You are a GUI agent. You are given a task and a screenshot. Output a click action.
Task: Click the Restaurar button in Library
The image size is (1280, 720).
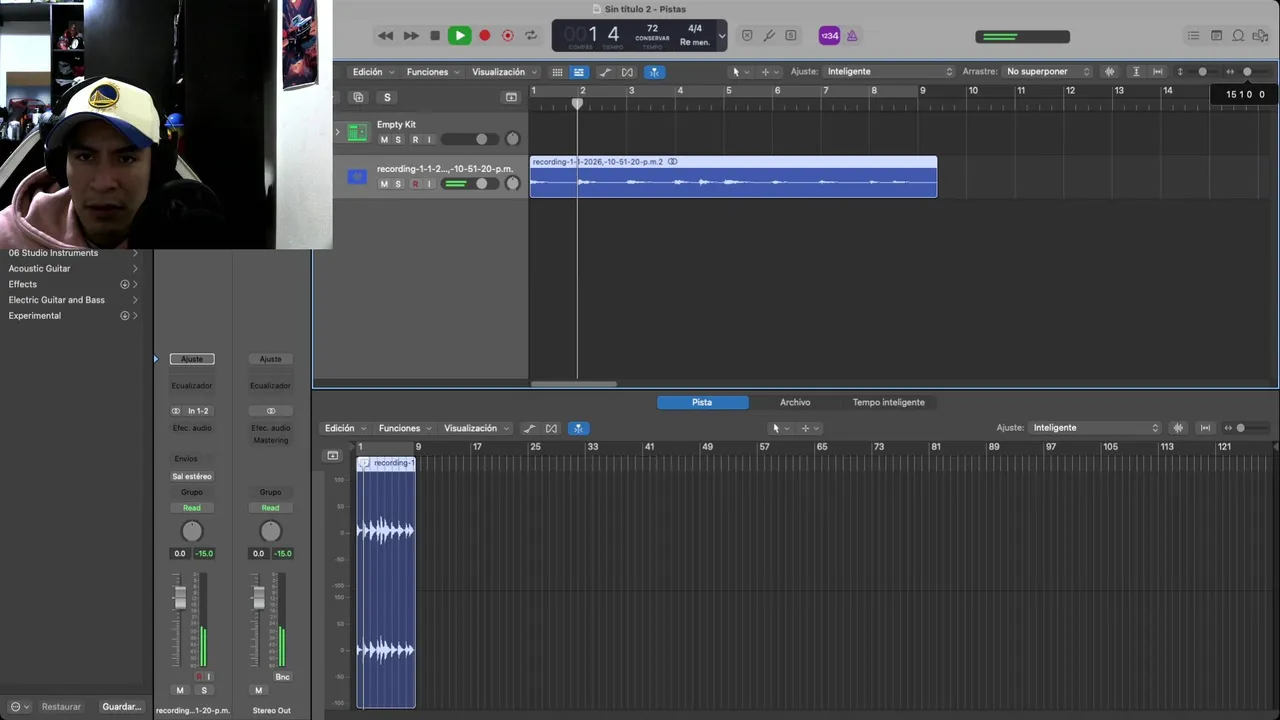pyautogui.click(x=61, y=707)
